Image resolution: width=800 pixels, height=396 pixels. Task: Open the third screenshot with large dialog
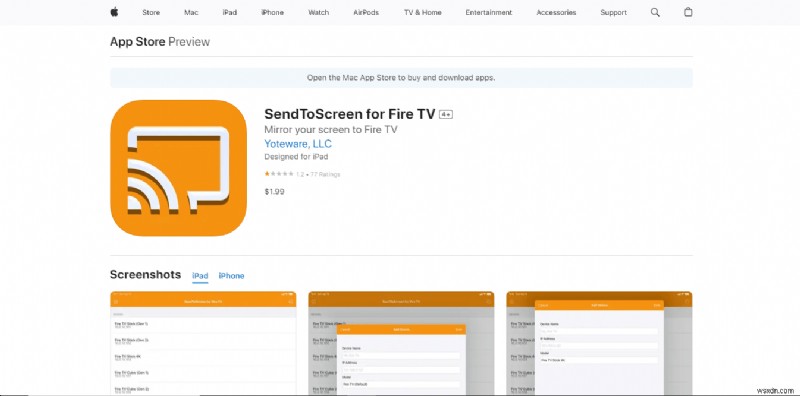[x=599, y=342]
